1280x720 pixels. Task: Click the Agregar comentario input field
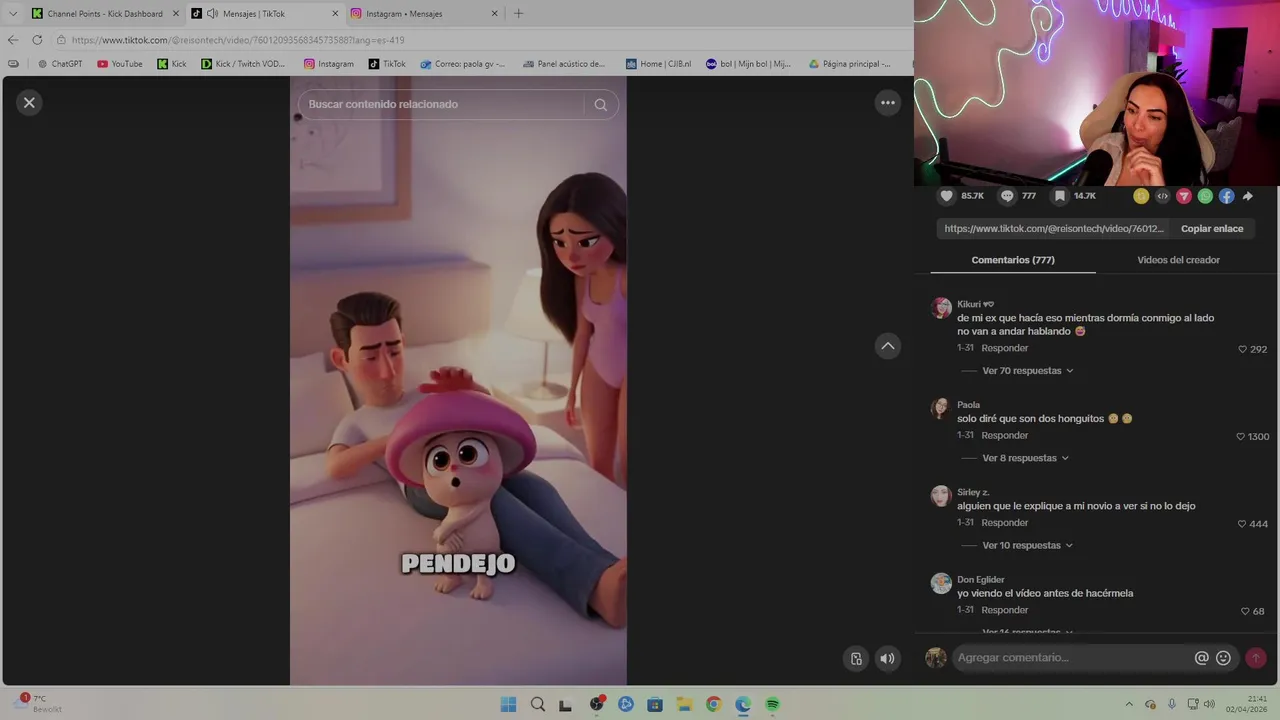tap(1070, 658)
